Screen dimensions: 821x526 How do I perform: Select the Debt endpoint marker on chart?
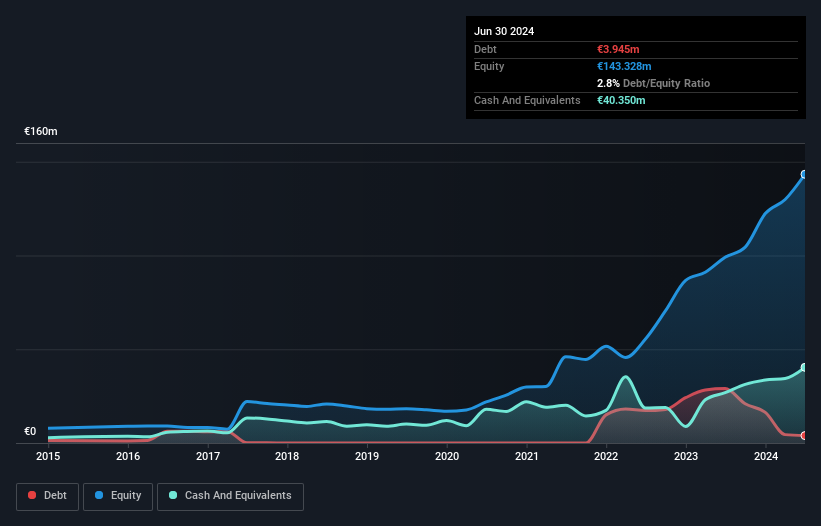pos(804,435)
